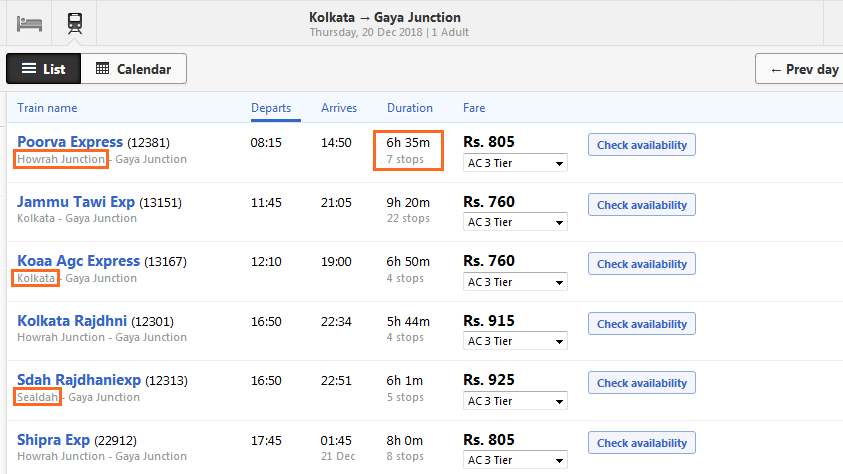The height and width of the screenshot is (474, 843).
Task: Sort by Fare column header
Action: pos(474,108)
